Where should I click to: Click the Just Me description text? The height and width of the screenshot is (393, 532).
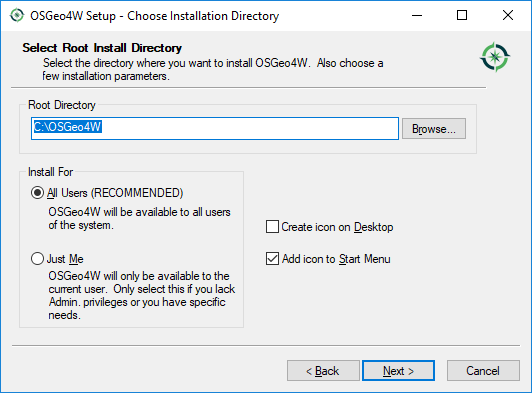pyautogui.click(x=141, y=295)
